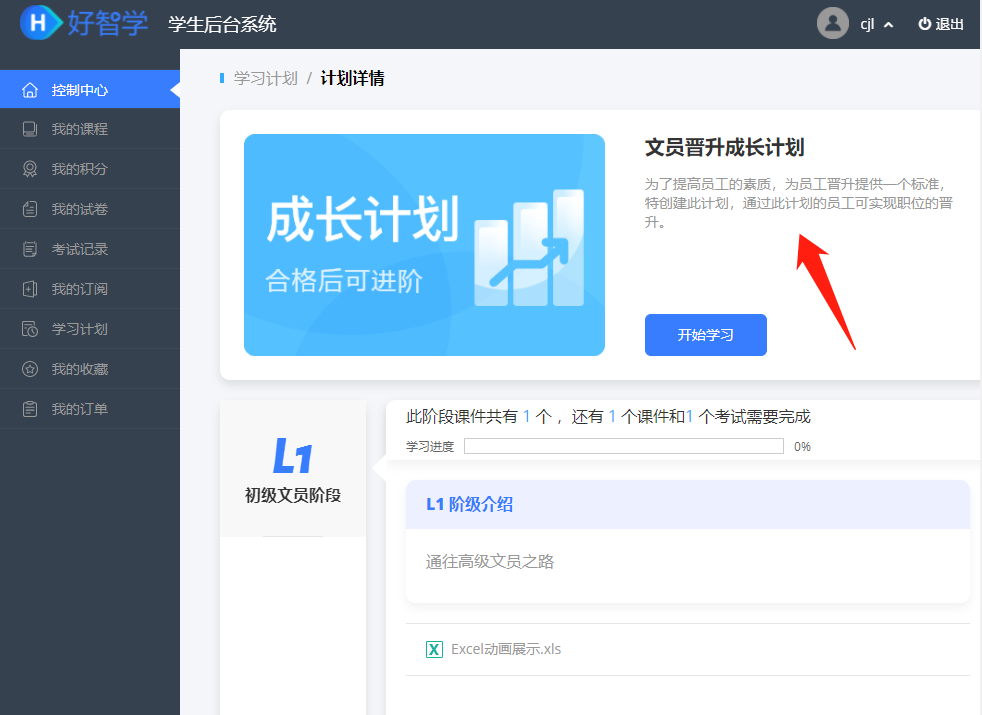
Task: Click the 此阶段课件共有 summary text
Action: (608, 416)
